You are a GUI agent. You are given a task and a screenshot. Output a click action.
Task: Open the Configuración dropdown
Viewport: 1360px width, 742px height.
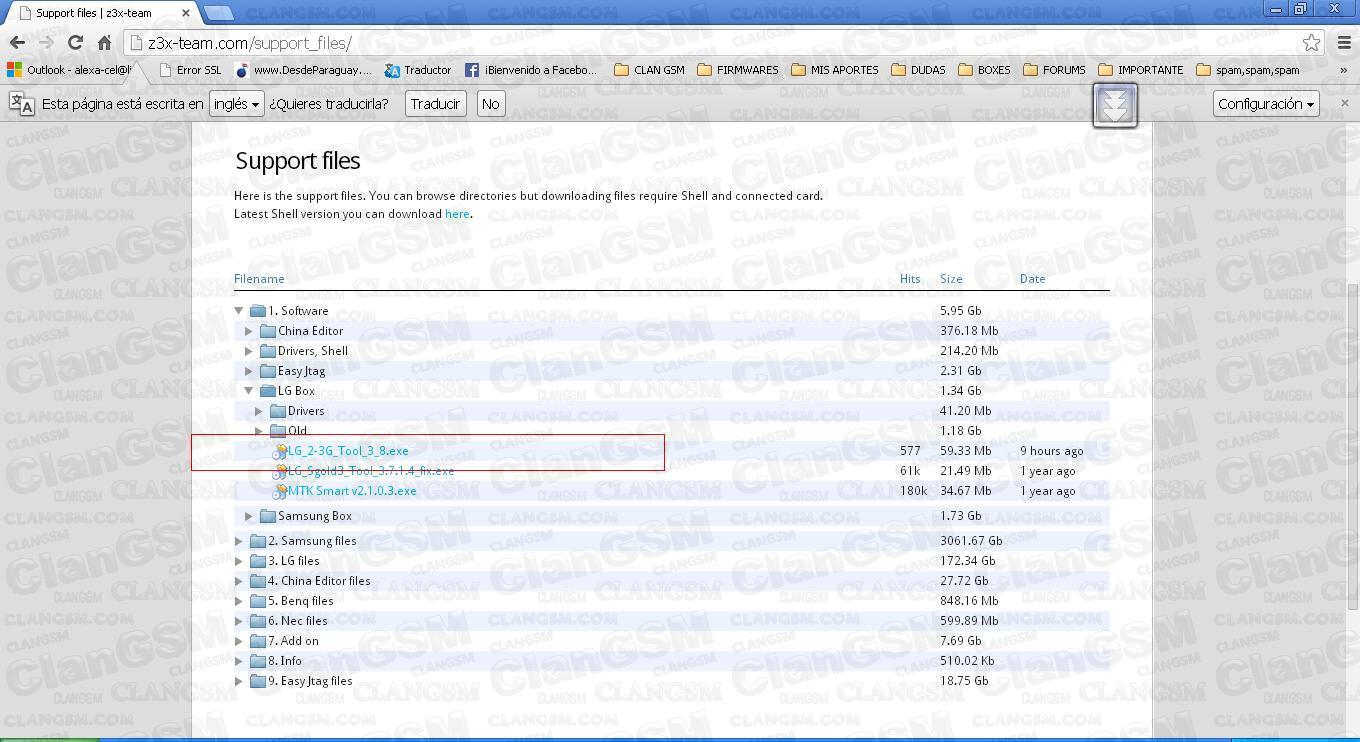click(1266, 104)
